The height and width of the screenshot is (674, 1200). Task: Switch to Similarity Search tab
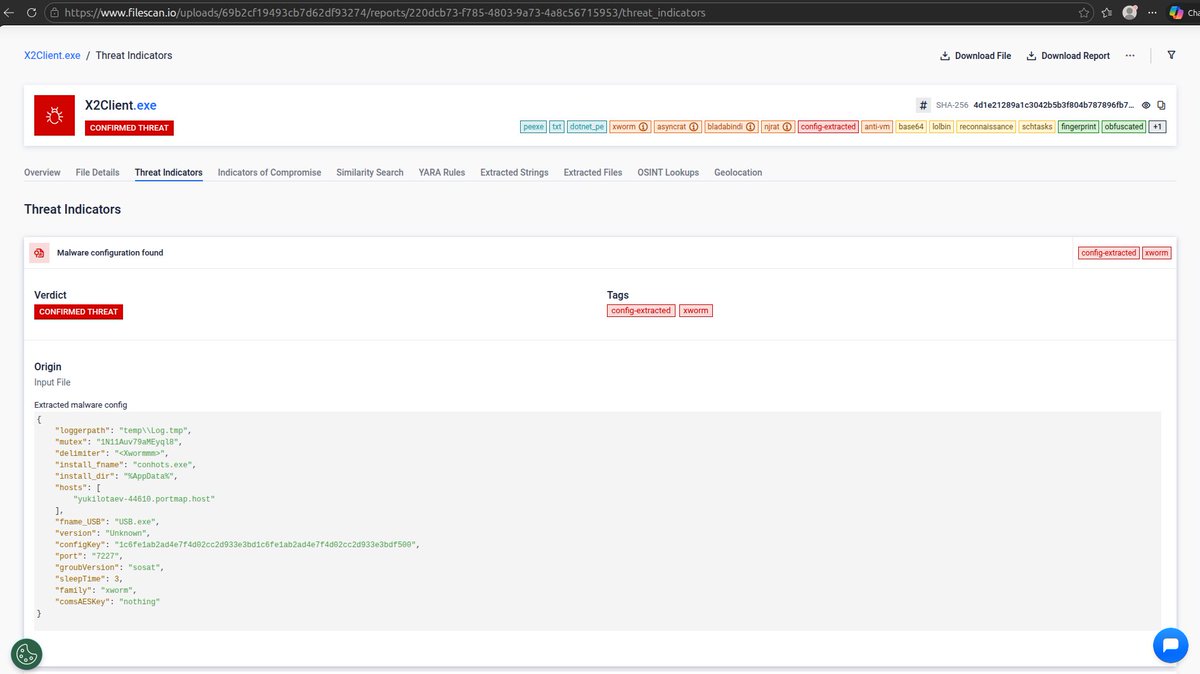[x=370, y=172]
